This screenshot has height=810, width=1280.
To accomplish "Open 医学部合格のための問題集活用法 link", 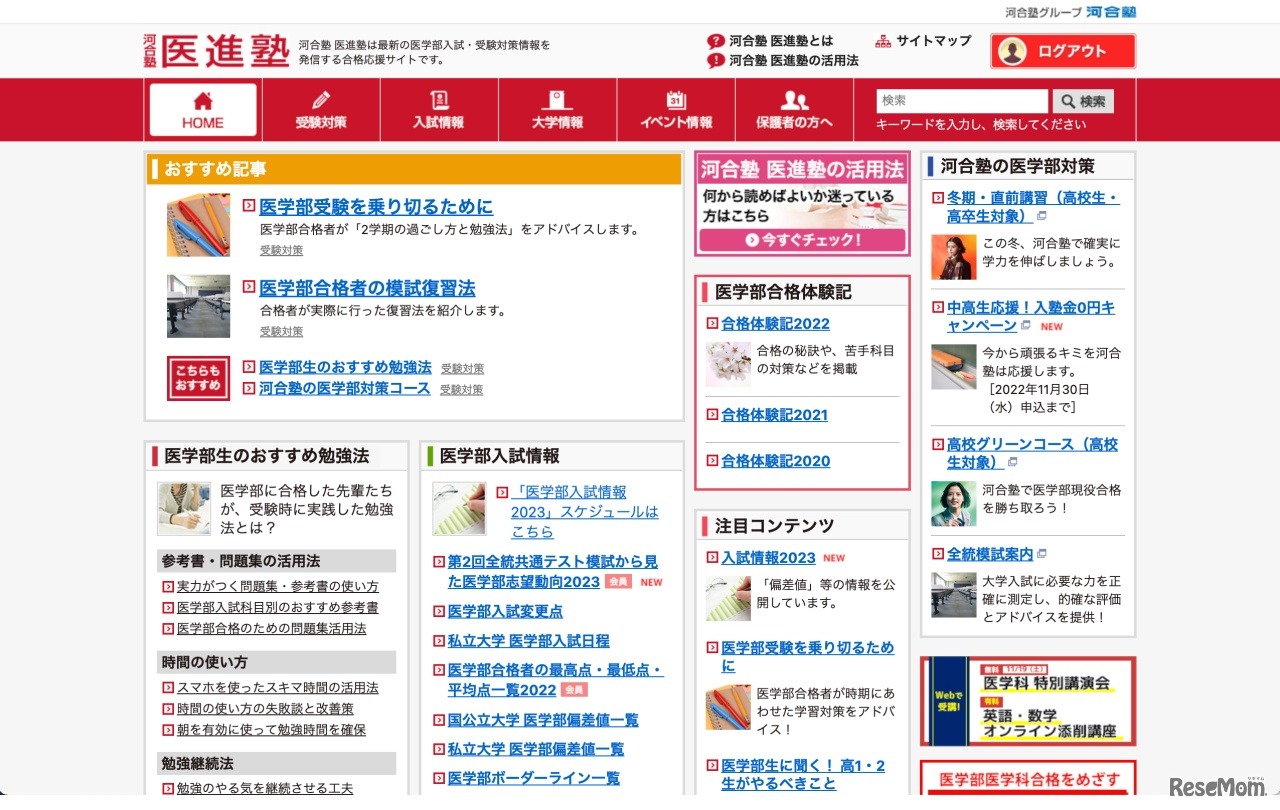I will (x=271, y=629).
